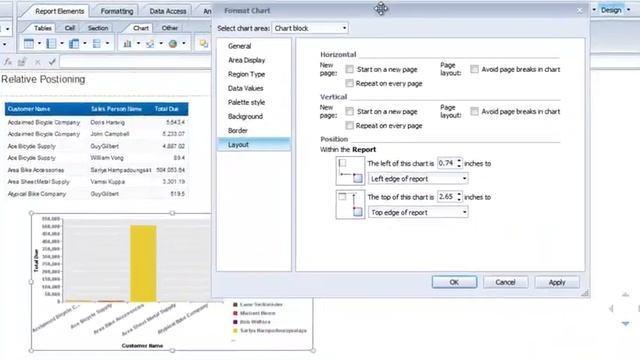Image resolution: width=640 pixels, height=360 pixels.
Task: Click the Design mode button
Action: click(x=611, y=10)
